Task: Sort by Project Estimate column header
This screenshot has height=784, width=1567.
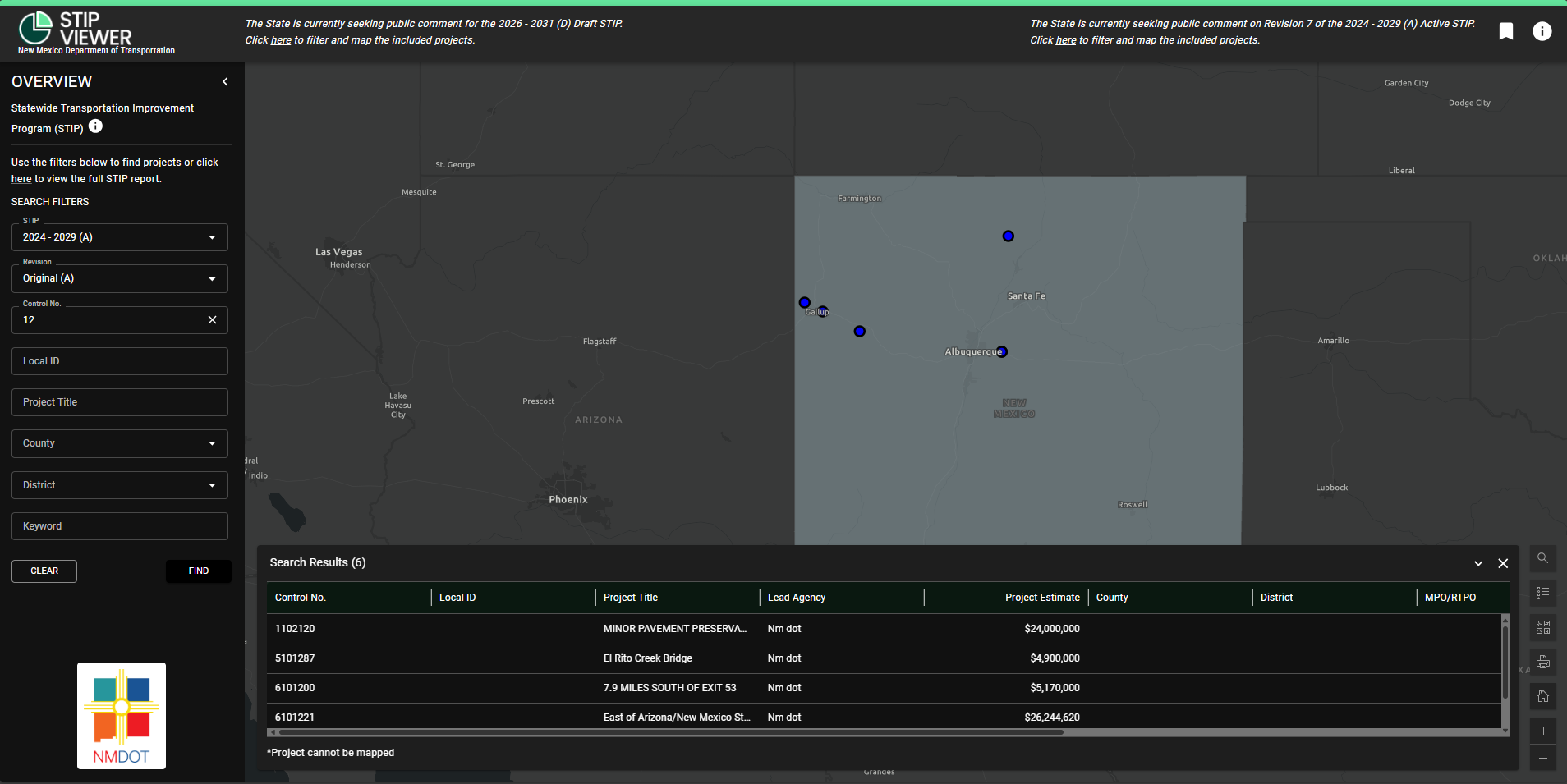Action: pyautogui.click(x=1006, y=598)
